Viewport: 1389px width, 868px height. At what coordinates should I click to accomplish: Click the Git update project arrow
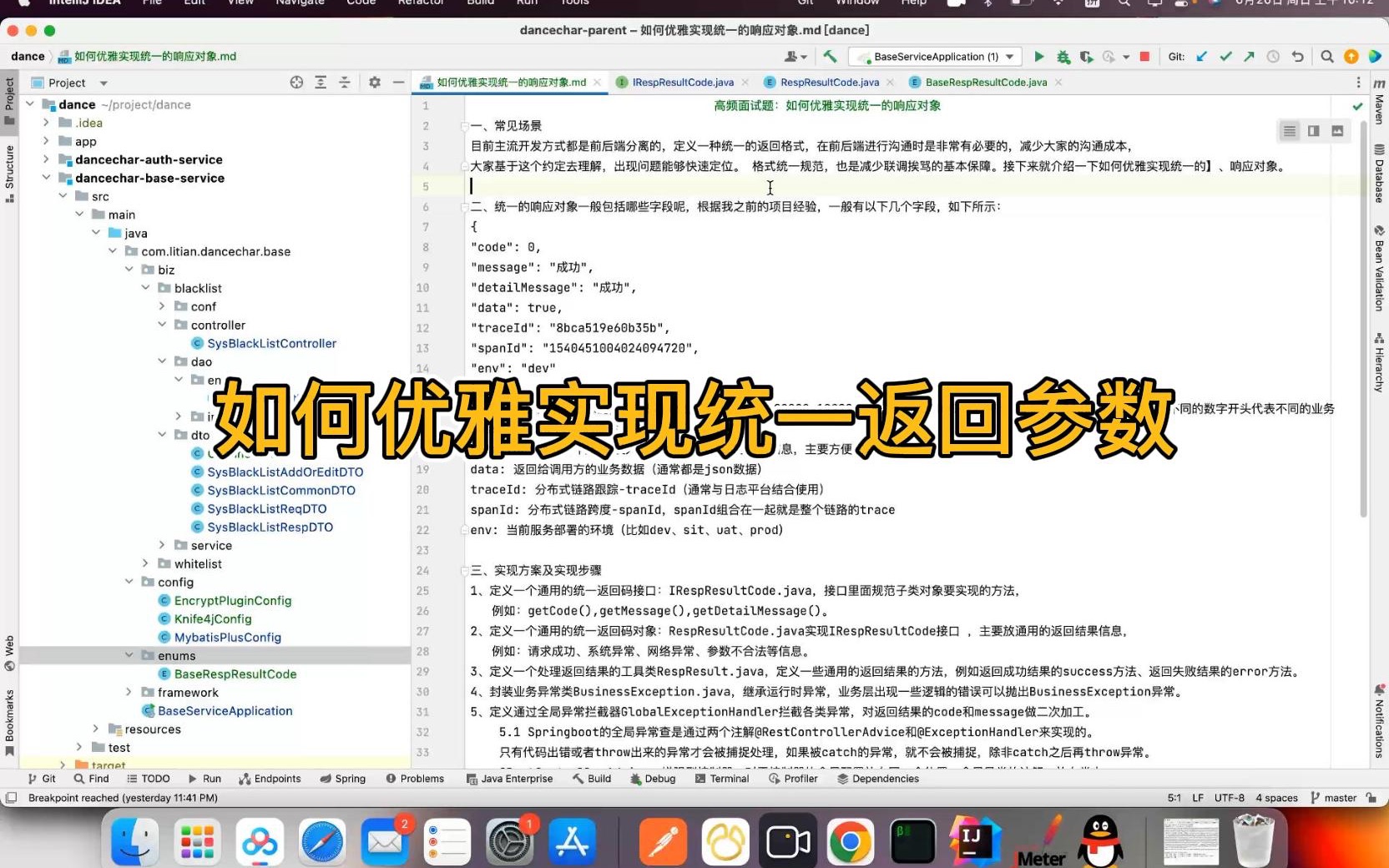click(x=1201, y=57)
